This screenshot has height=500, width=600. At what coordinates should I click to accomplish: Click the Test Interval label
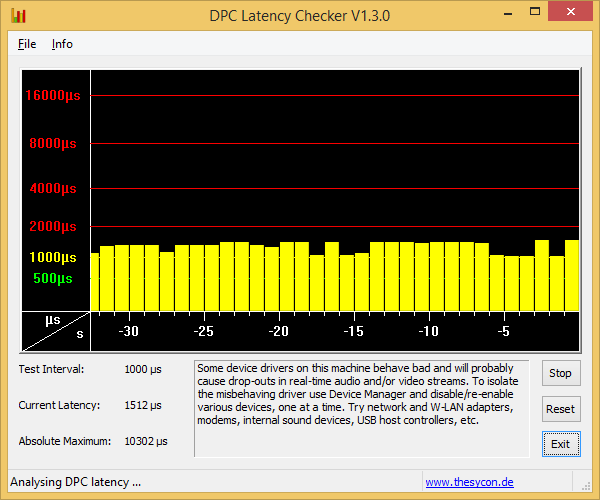(51, 370)
